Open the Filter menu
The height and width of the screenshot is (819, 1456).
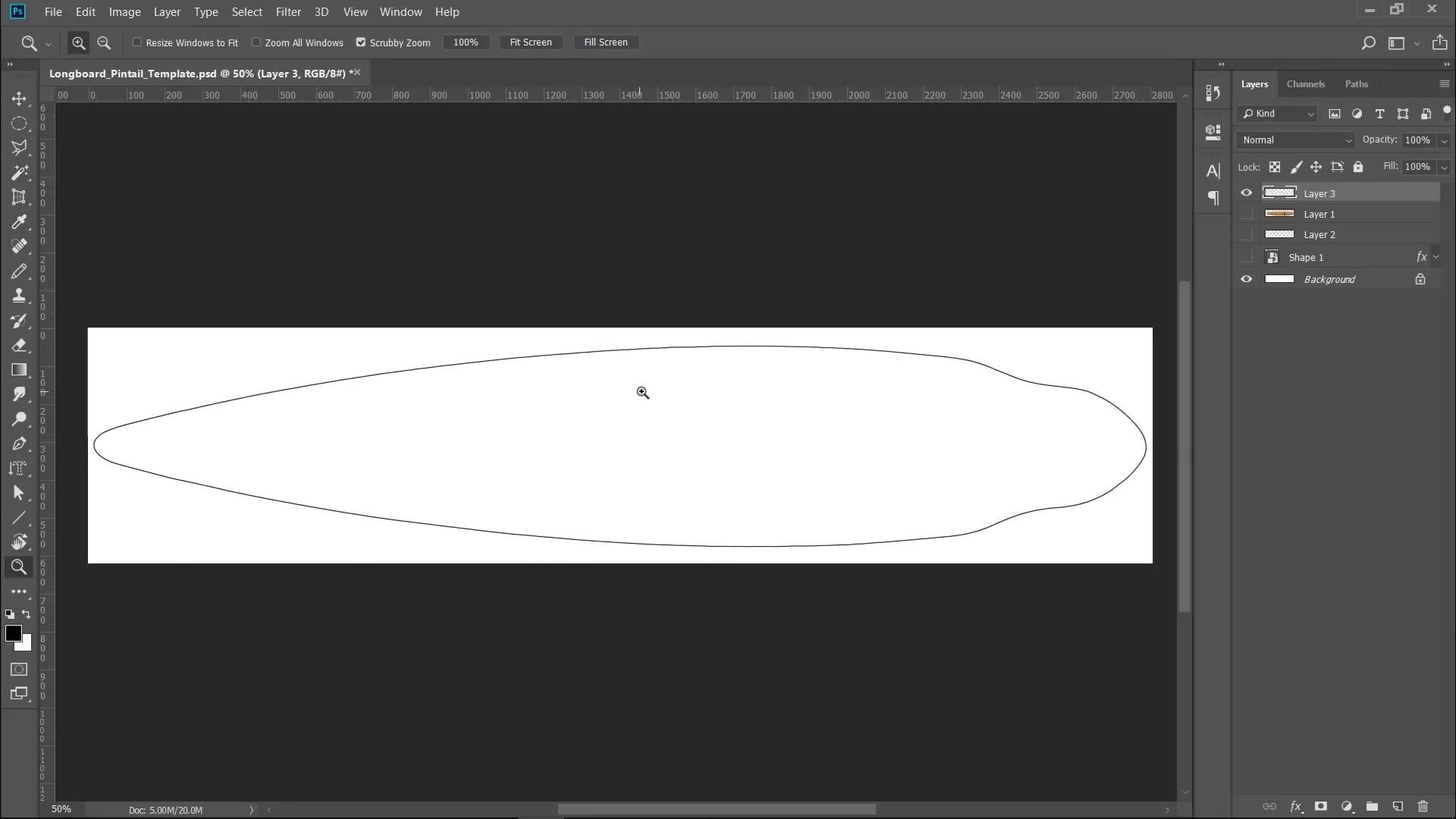pyautogui.click(x=287, y=11)
